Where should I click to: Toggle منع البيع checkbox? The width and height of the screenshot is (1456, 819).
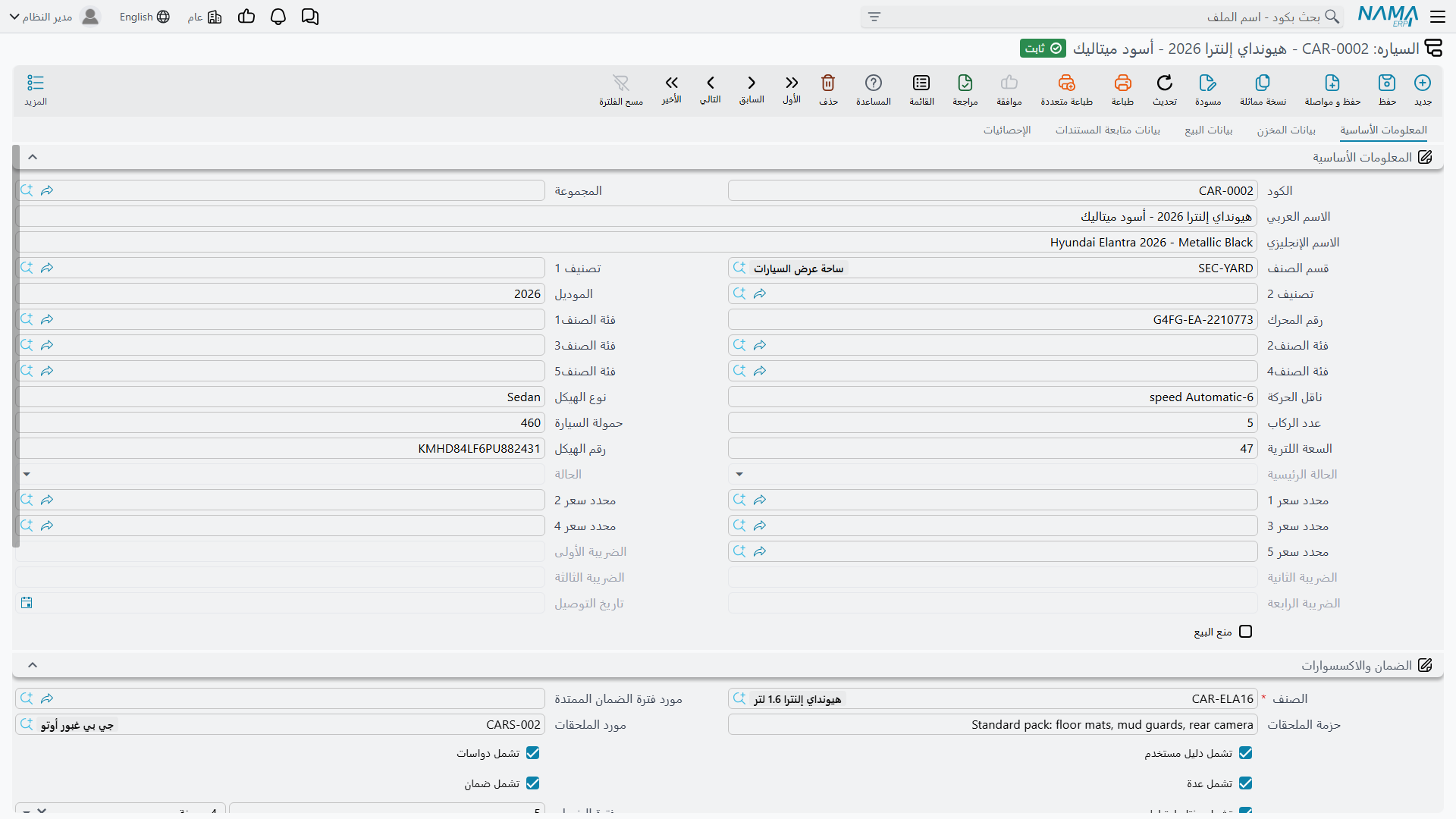point(1245,632)
